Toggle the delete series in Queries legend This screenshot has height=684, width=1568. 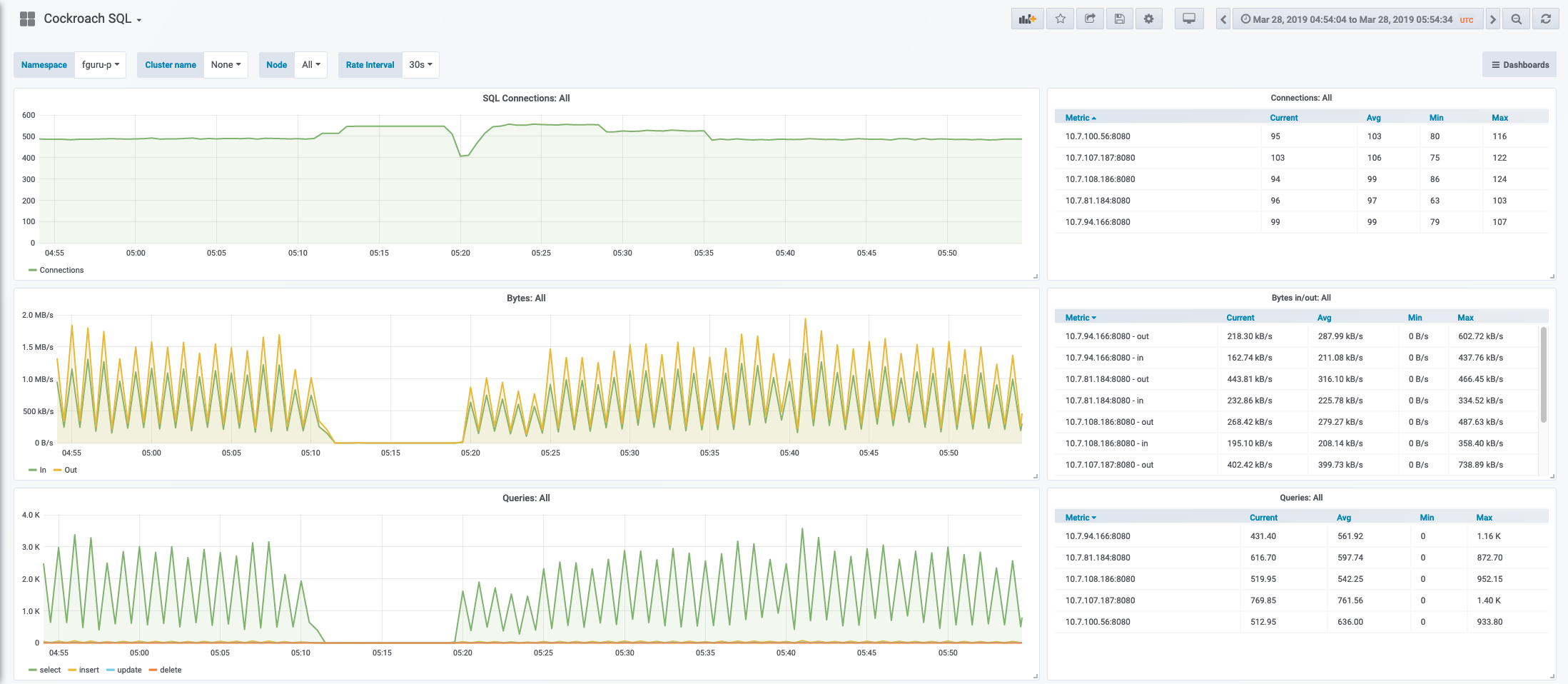[x=170, y=670]
